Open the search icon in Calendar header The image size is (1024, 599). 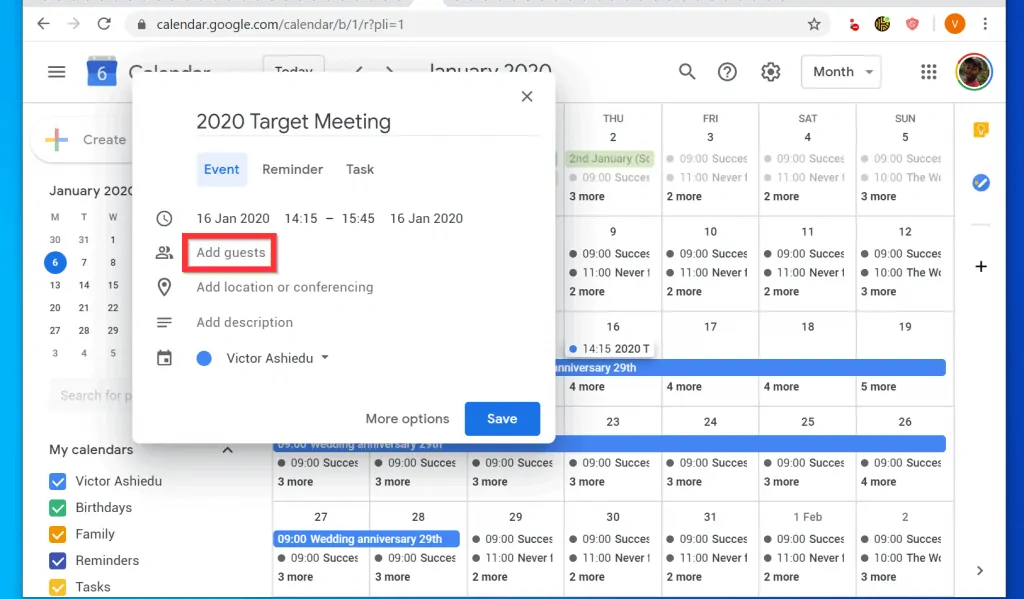(686, 71)
